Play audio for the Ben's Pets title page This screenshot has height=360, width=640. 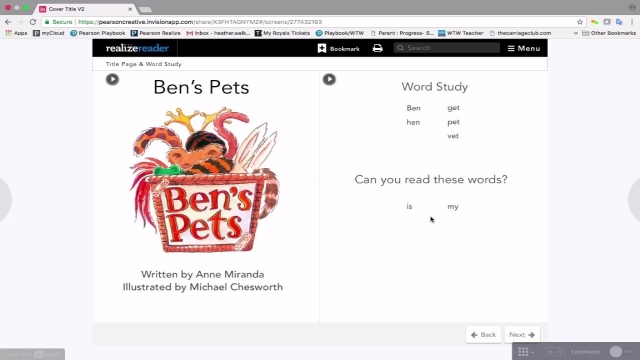112,79
